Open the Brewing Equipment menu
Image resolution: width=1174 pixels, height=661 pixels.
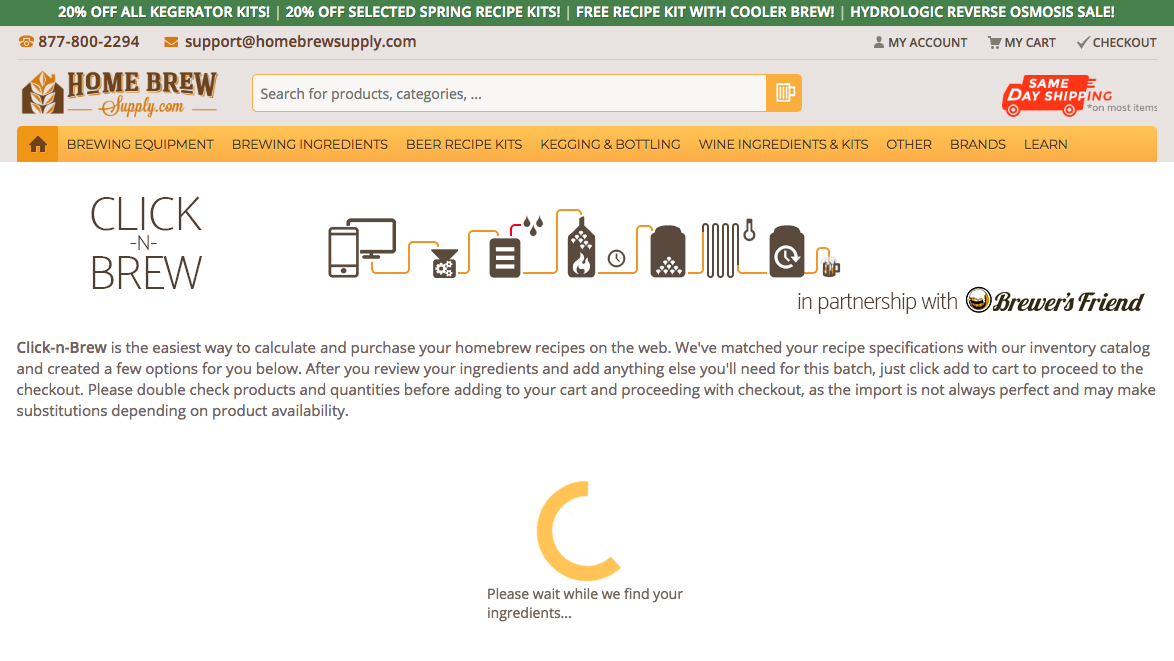tap(140, 144)
